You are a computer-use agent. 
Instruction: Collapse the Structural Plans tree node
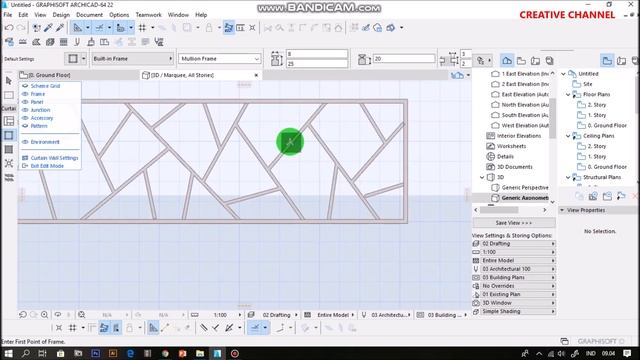coord(568,177)
